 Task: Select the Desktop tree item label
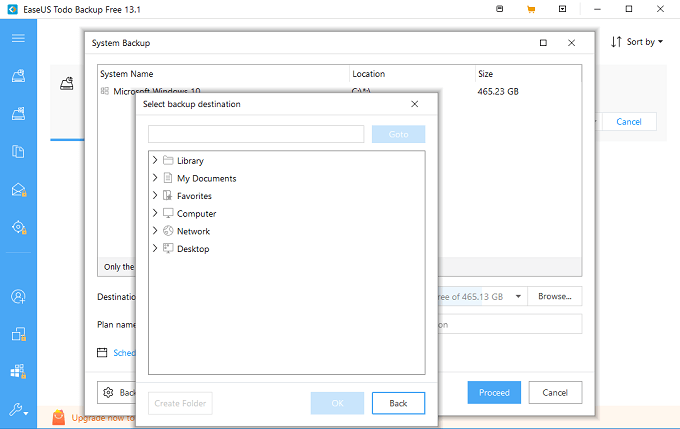[x=193, y=249]
